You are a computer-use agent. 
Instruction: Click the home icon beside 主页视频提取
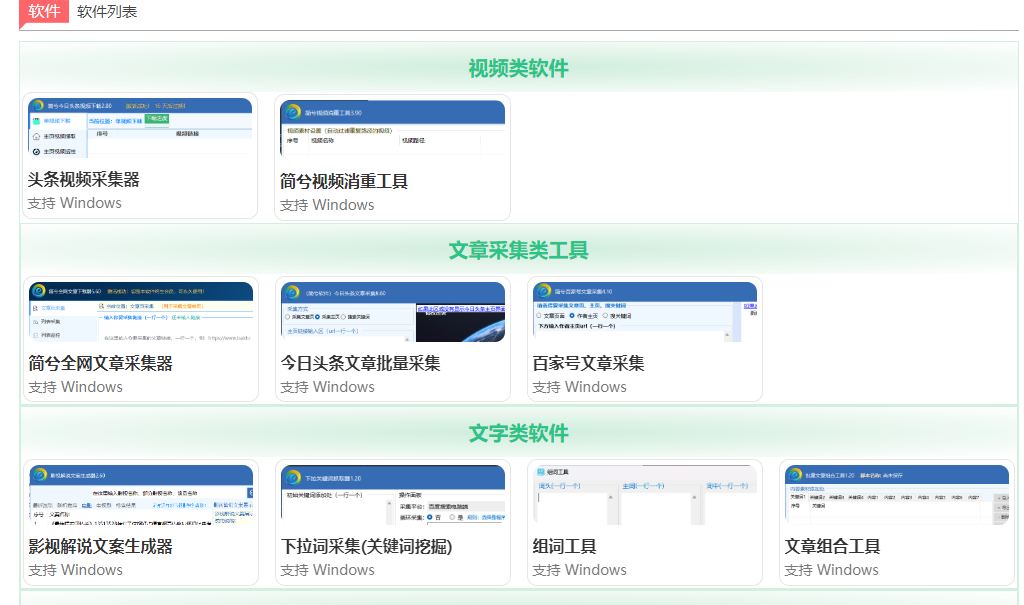37,136
